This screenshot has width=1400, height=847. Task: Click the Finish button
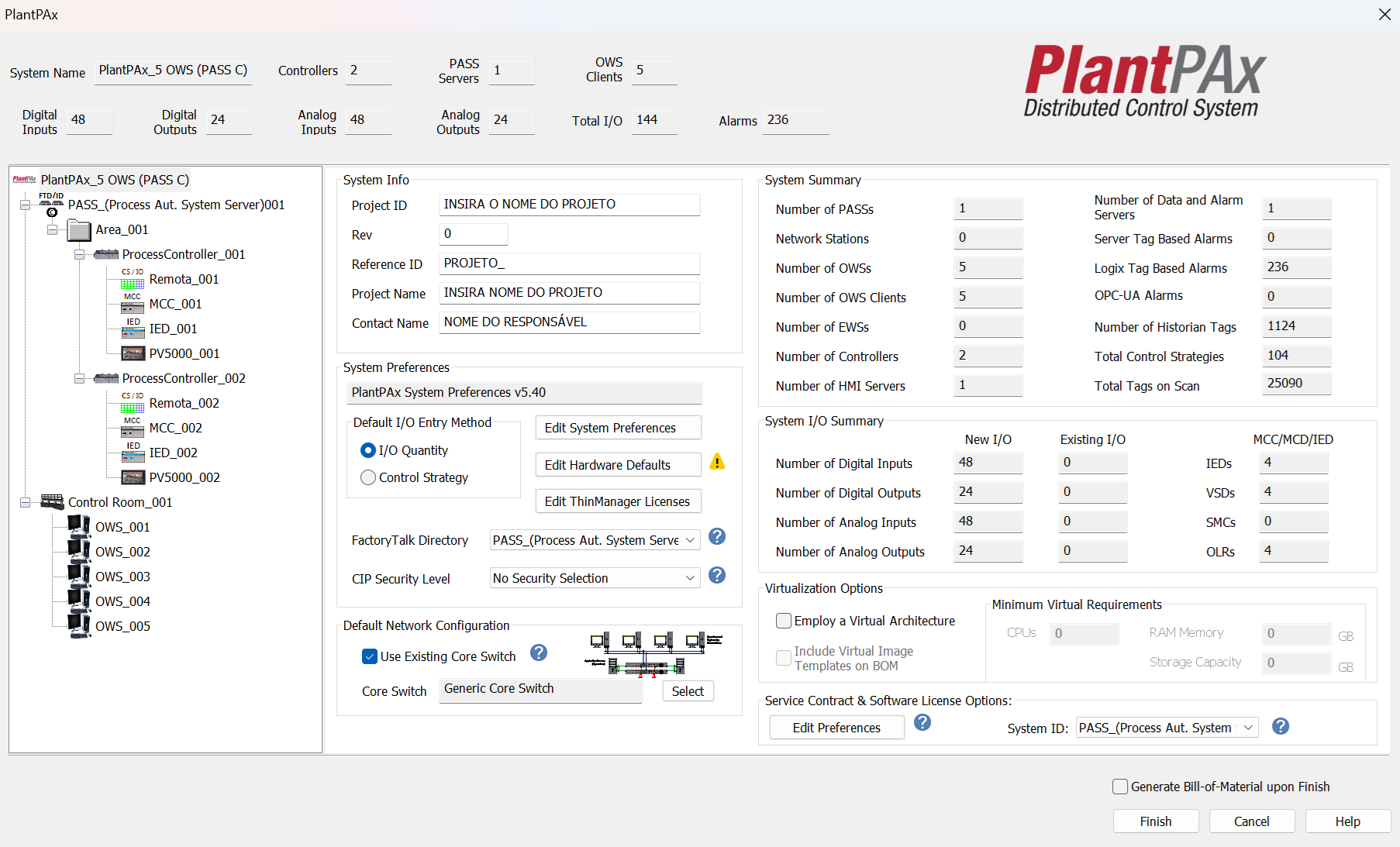point(1156,821)
